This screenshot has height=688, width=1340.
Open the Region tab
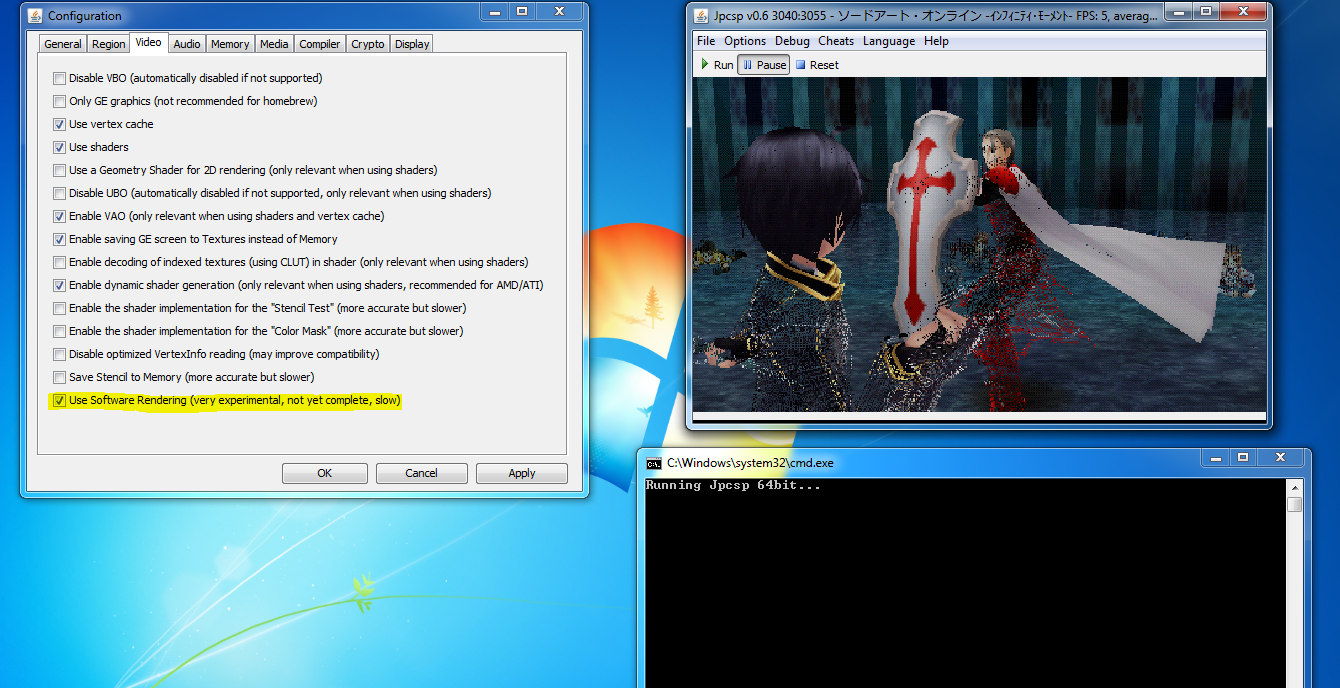pos(109,44)
